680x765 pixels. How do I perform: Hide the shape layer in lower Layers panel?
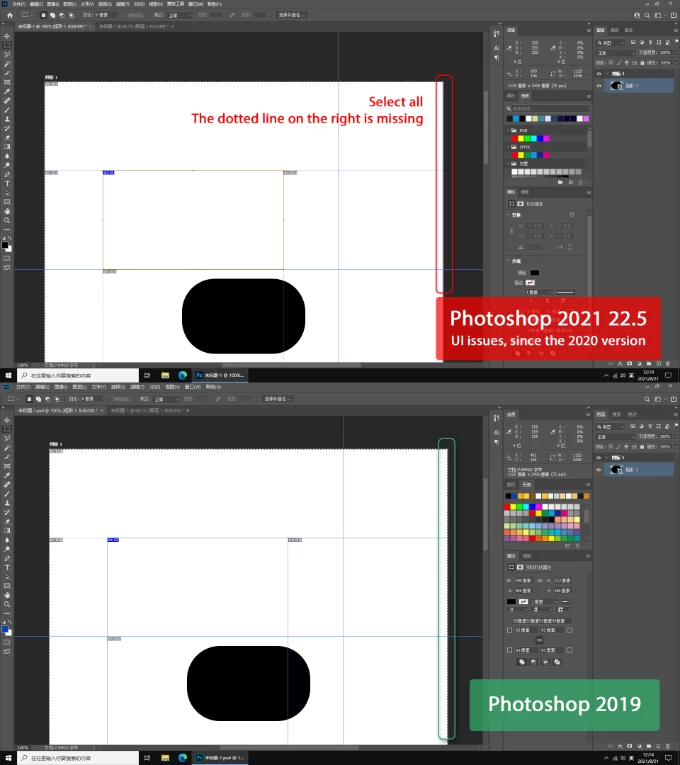[599, 469]
